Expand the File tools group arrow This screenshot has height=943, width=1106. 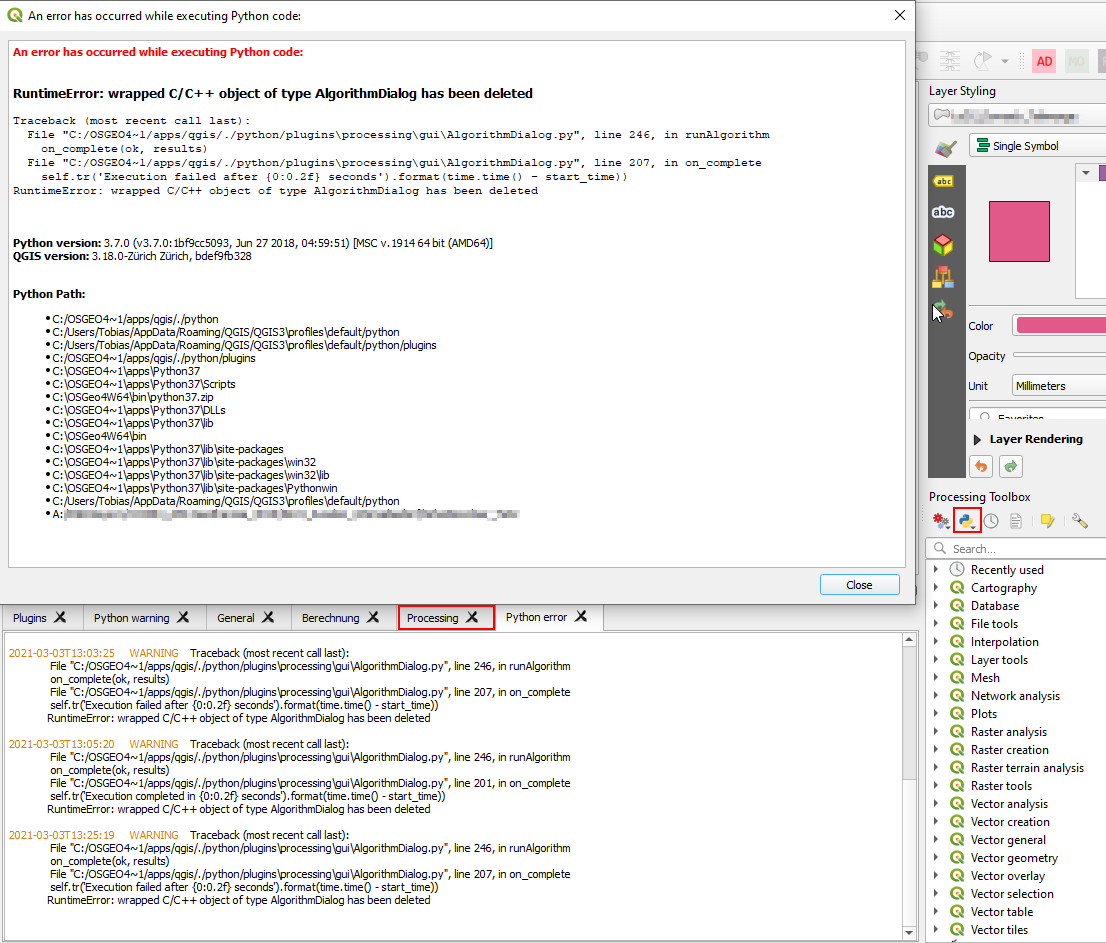tap(936, 623)
